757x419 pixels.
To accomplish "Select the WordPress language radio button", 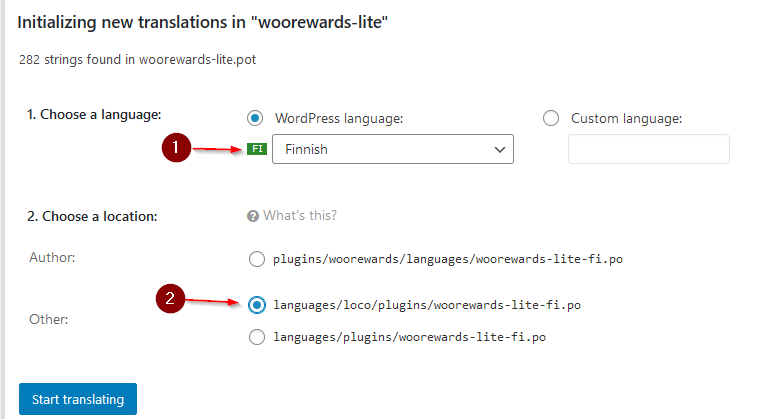I will (256, 118).
